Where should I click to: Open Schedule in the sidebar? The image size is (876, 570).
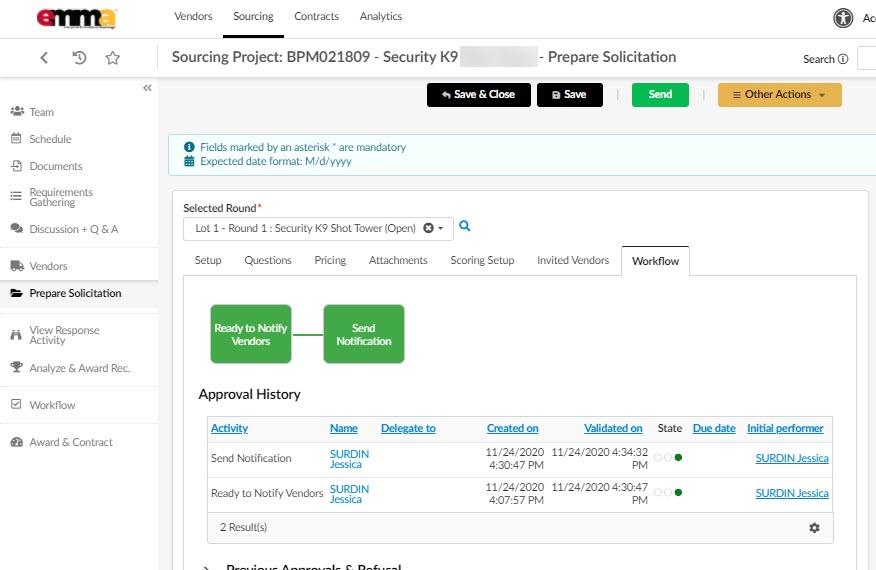50,139
